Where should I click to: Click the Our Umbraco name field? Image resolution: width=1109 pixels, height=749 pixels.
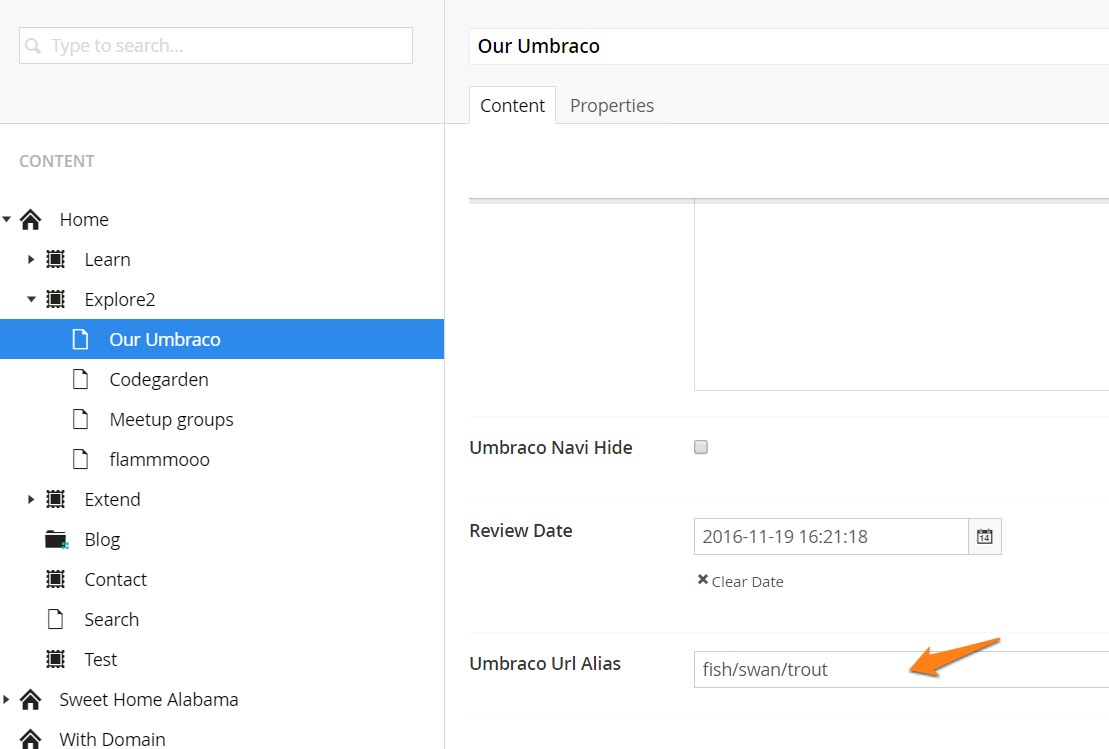[789, 47]
